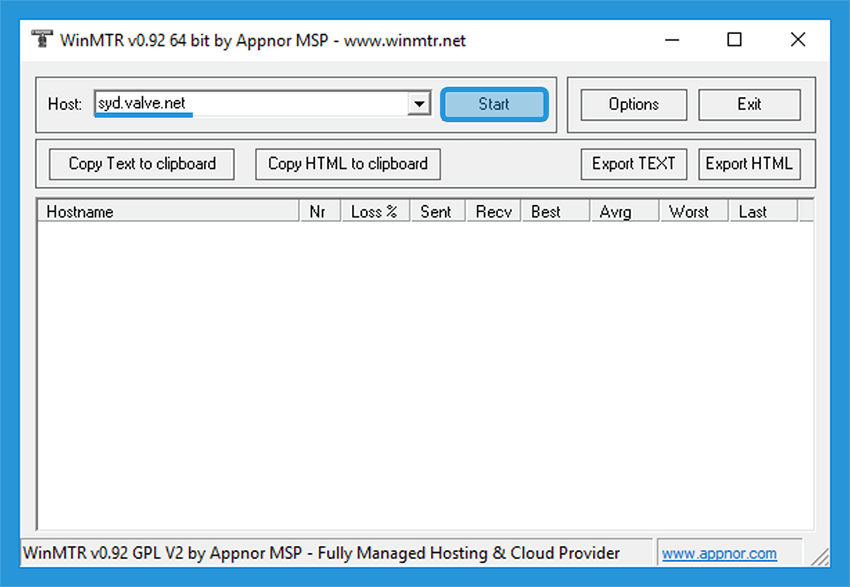Screen dimensions: 850x587
Task: Click the Sent column header
Action: point(438,211)
